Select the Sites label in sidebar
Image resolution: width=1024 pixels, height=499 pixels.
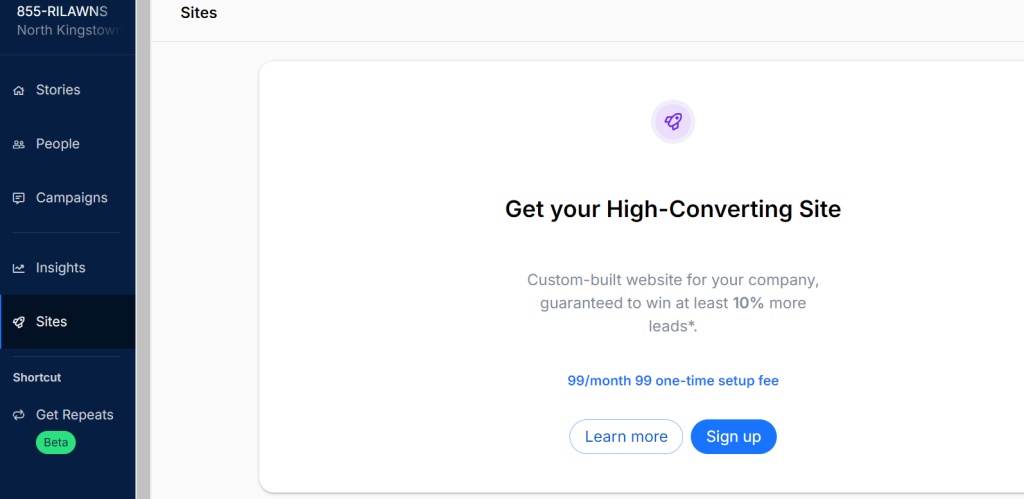point(52,322)
